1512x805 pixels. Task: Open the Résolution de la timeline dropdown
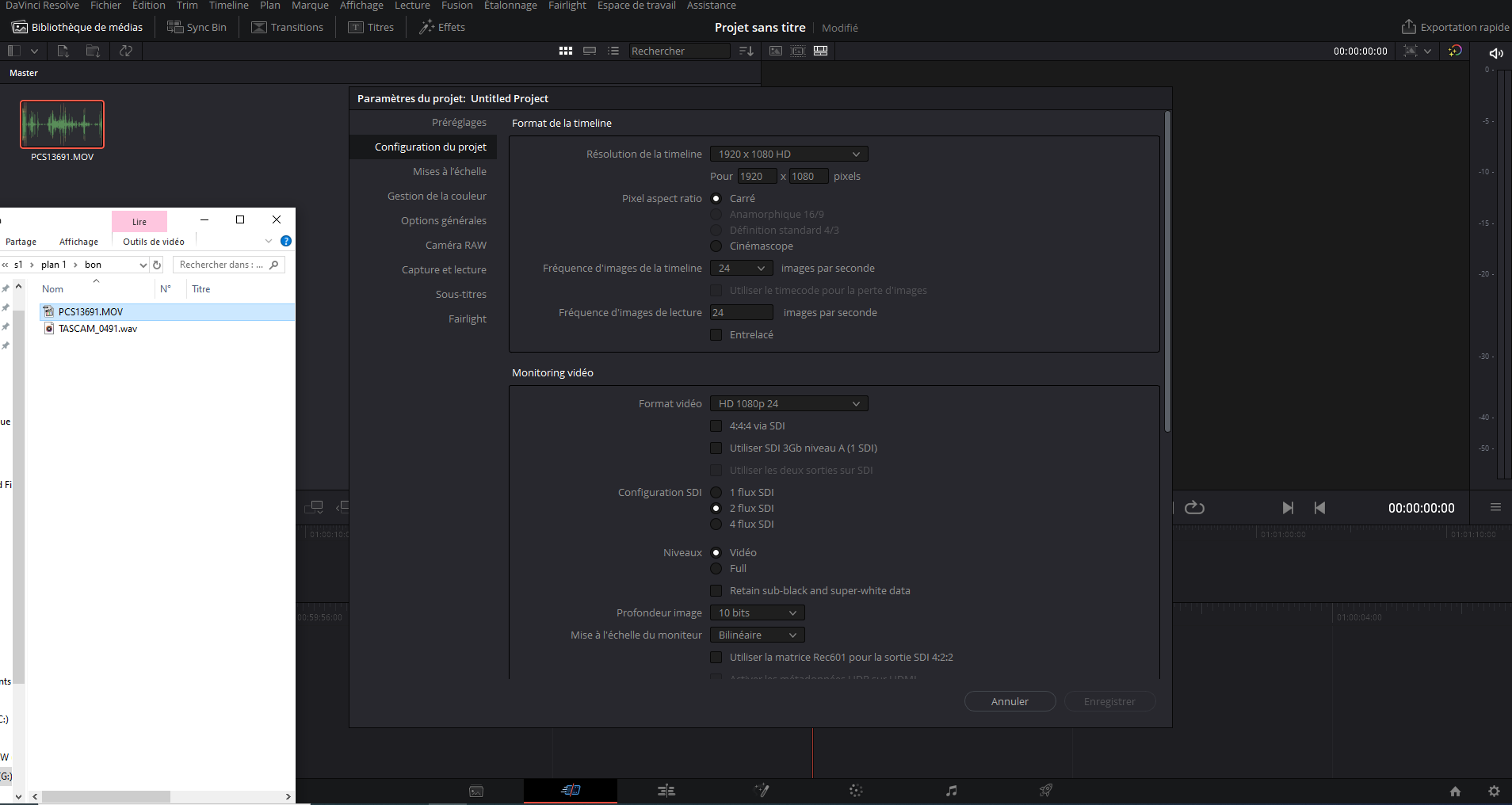click(788, 155)
